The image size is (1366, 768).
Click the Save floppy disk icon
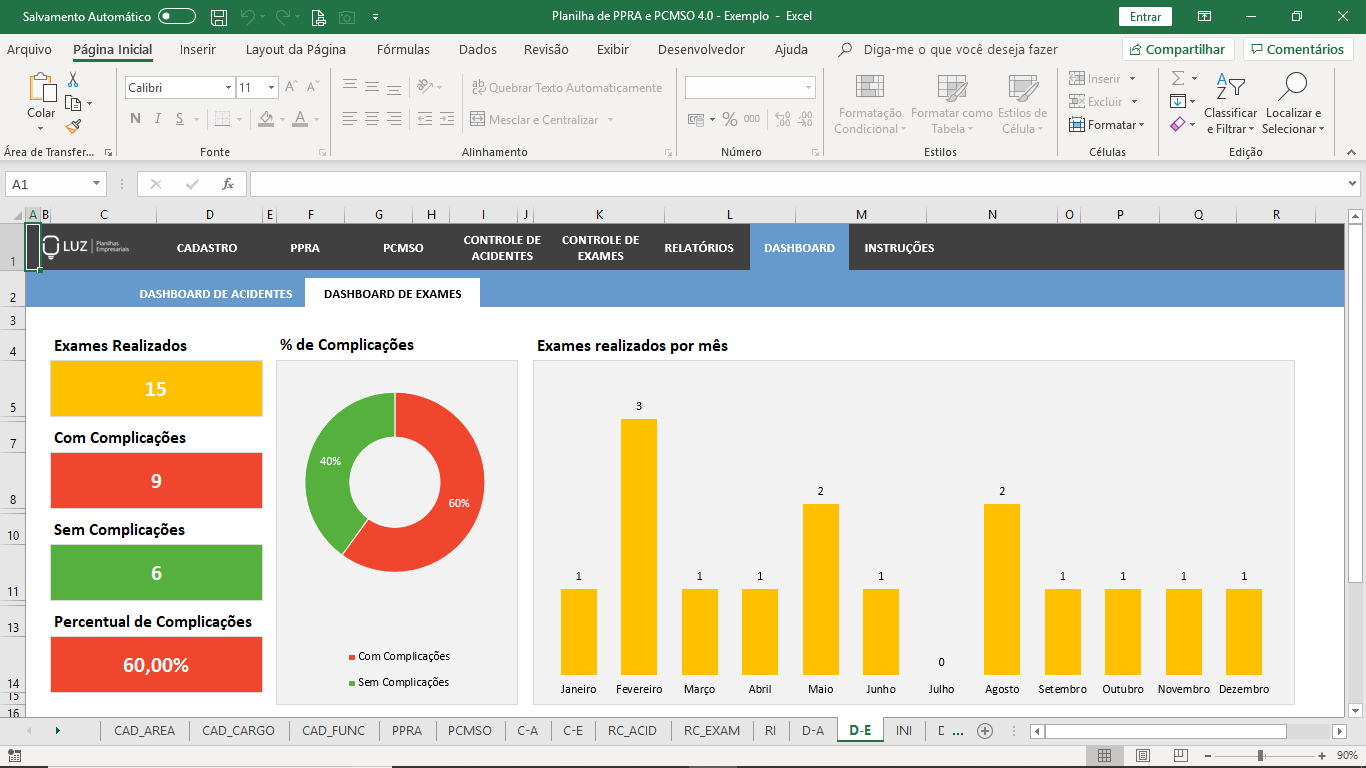pos(218,17)
